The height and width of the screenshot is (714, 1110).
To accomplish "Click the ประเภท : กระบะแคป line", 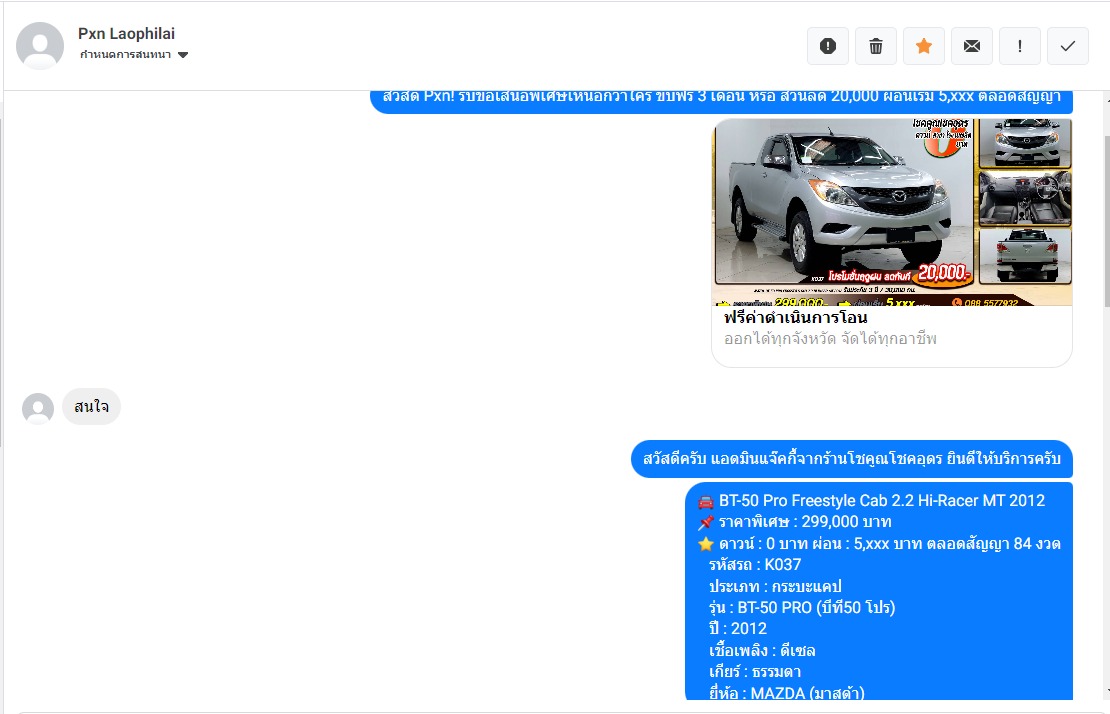I will coord(775,587).
